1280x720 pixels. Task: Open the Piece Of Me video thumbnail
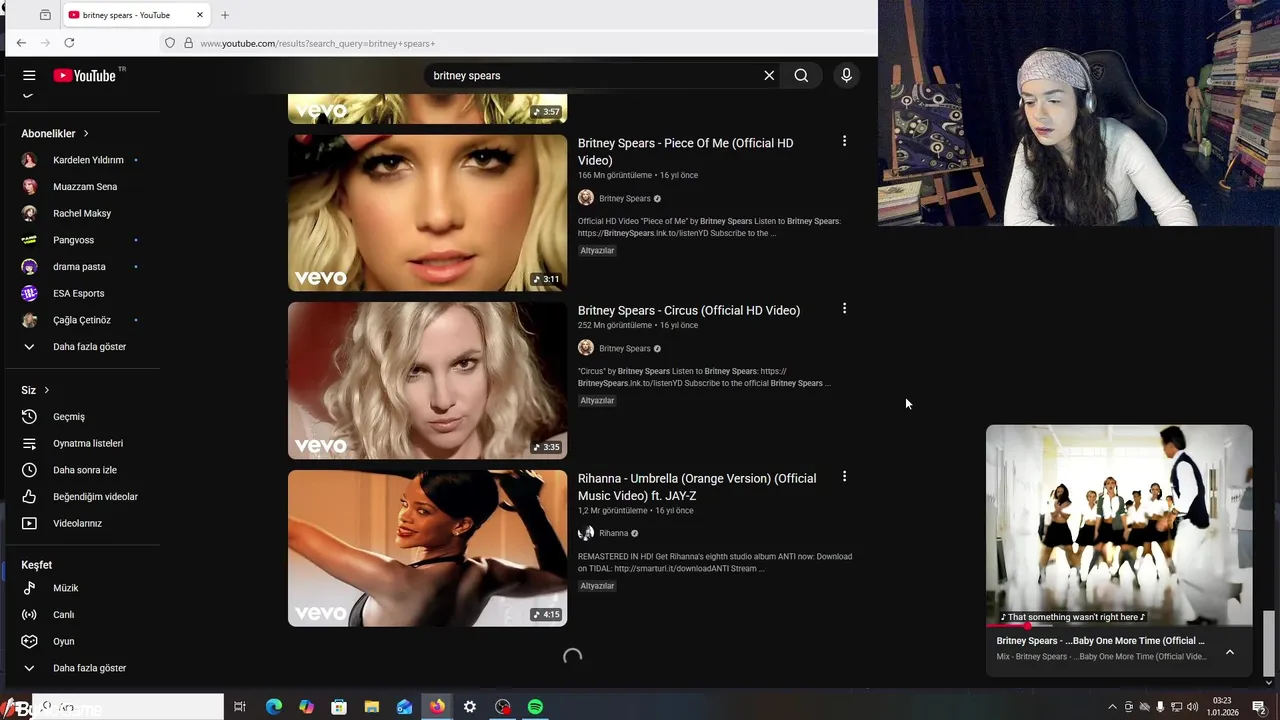pyautogui.click(x=427, y=213)
